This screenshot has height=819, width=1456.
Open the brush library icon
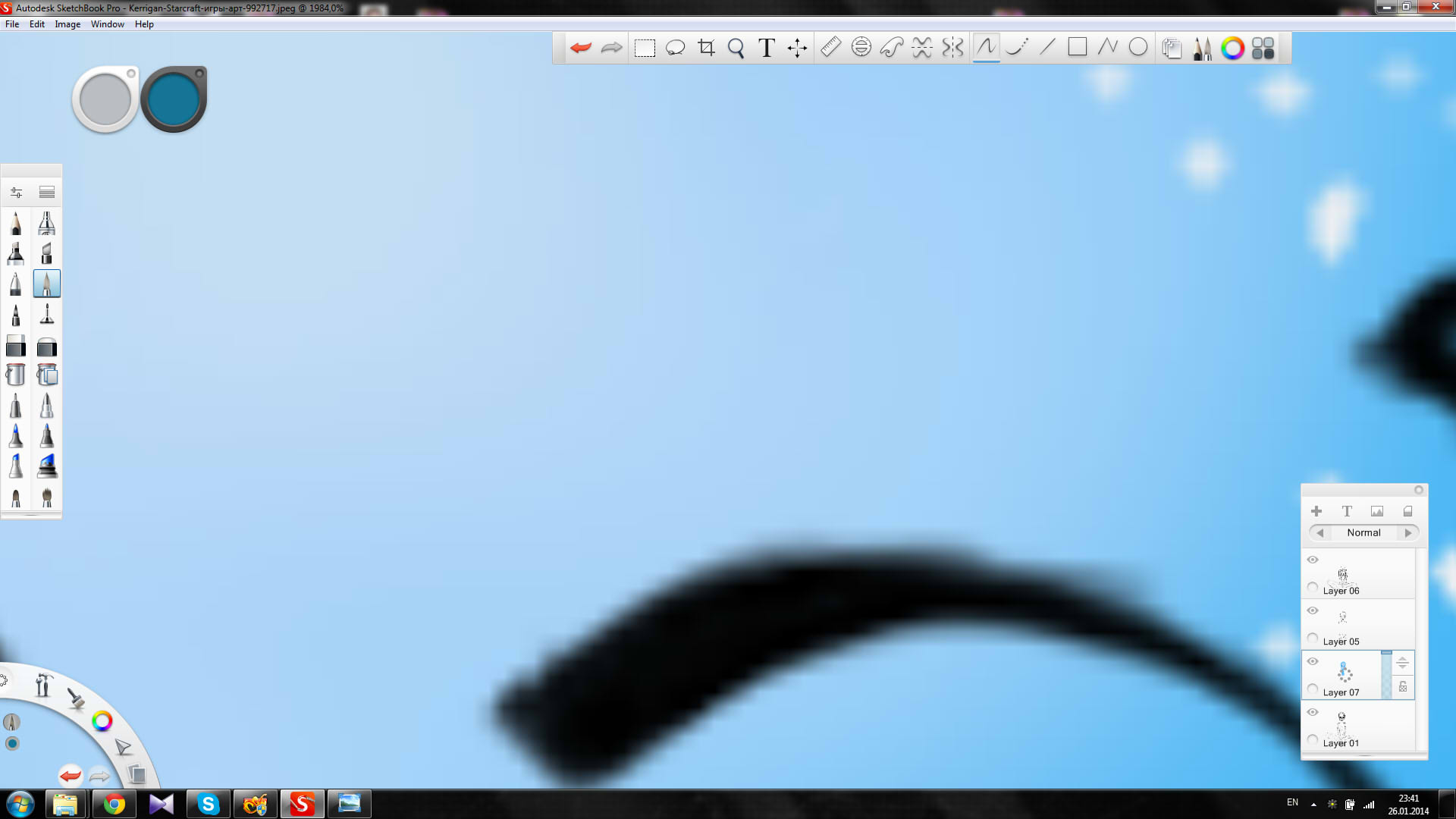[47, 192]
